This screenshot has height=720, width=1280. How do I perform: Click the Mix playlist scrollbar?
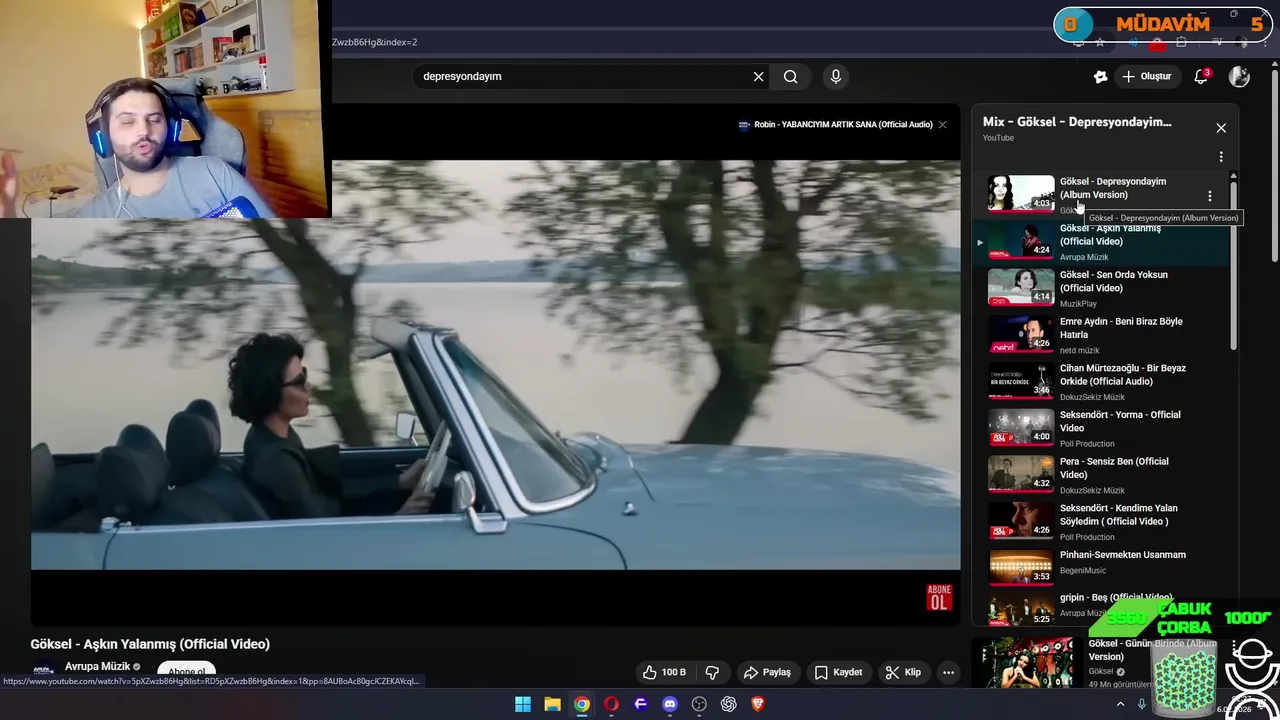[1233, 265]
